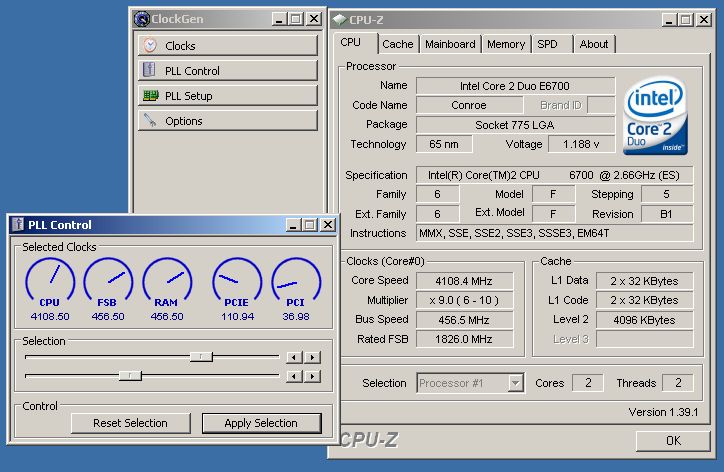Click the Intel Core 2 Duo logo
This screenshot has width=724, height=472.
656,115
